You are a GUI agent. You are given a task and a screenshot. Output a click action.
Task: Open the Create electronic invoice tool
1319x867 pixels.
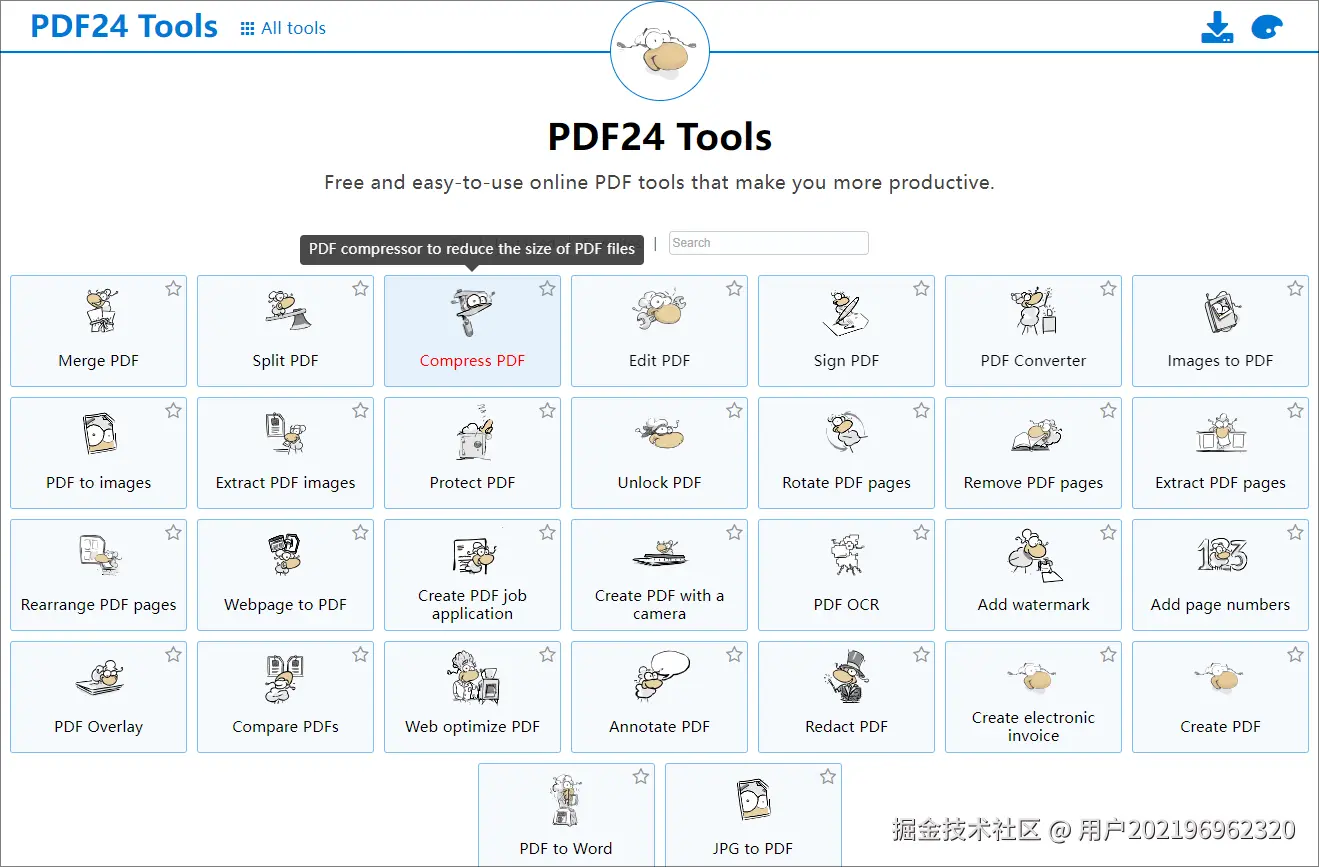click(x=1033, y=697)
